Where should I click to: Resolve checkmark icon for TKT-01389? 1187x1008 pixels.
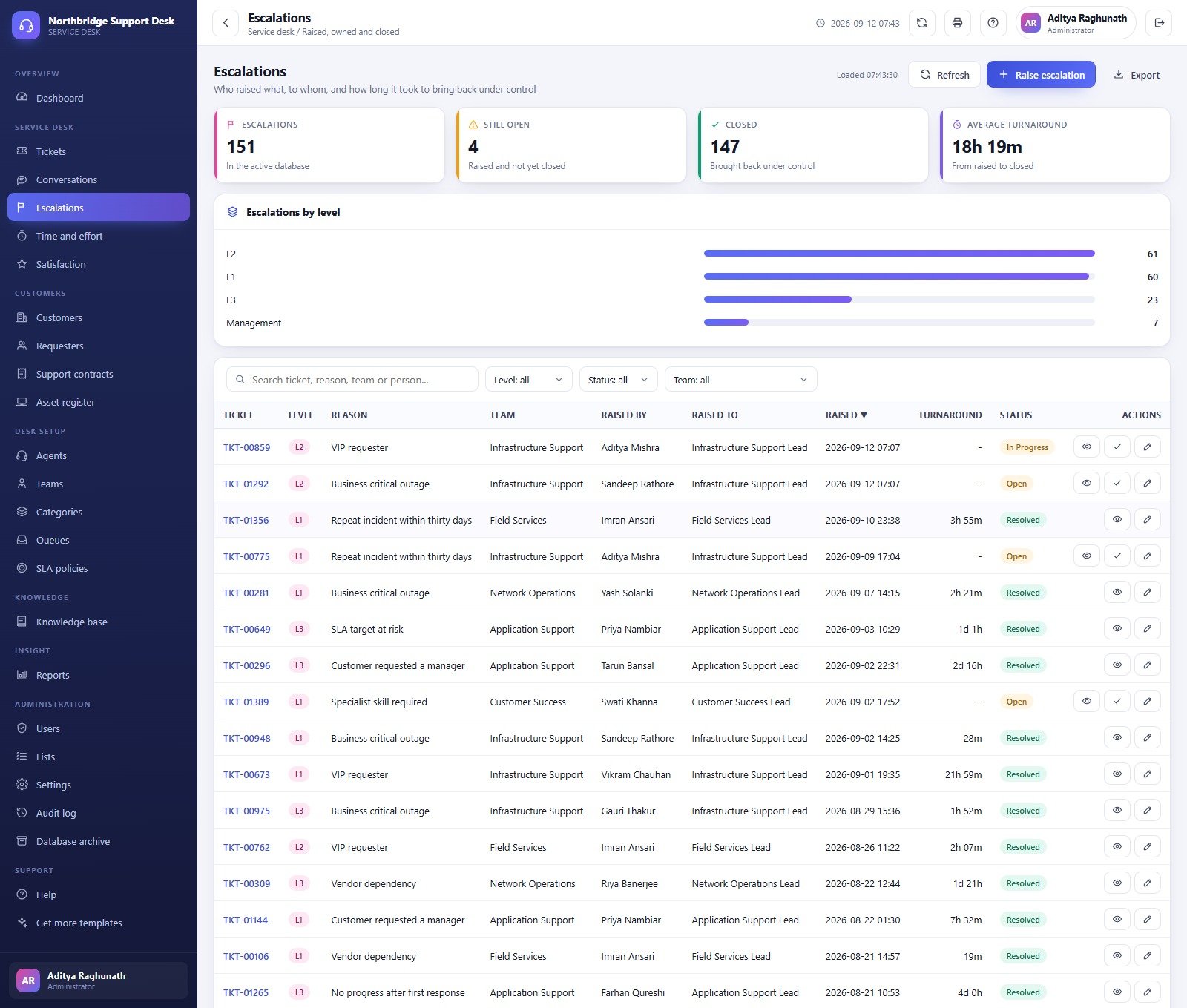pyautogui.click(x=1117, y=702)
